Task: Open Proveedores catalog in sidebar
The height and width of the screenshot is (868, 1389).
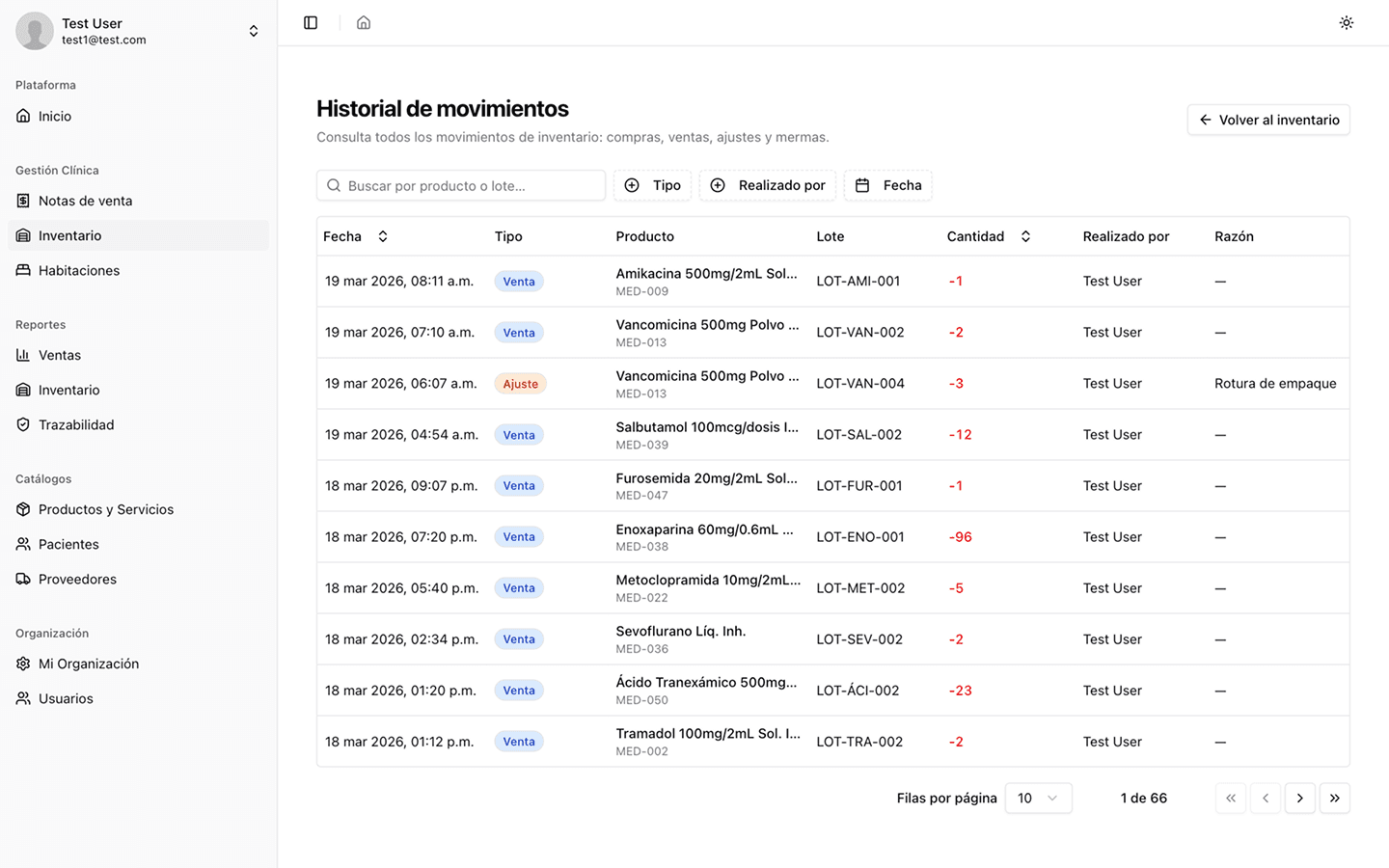Action: 77,580
